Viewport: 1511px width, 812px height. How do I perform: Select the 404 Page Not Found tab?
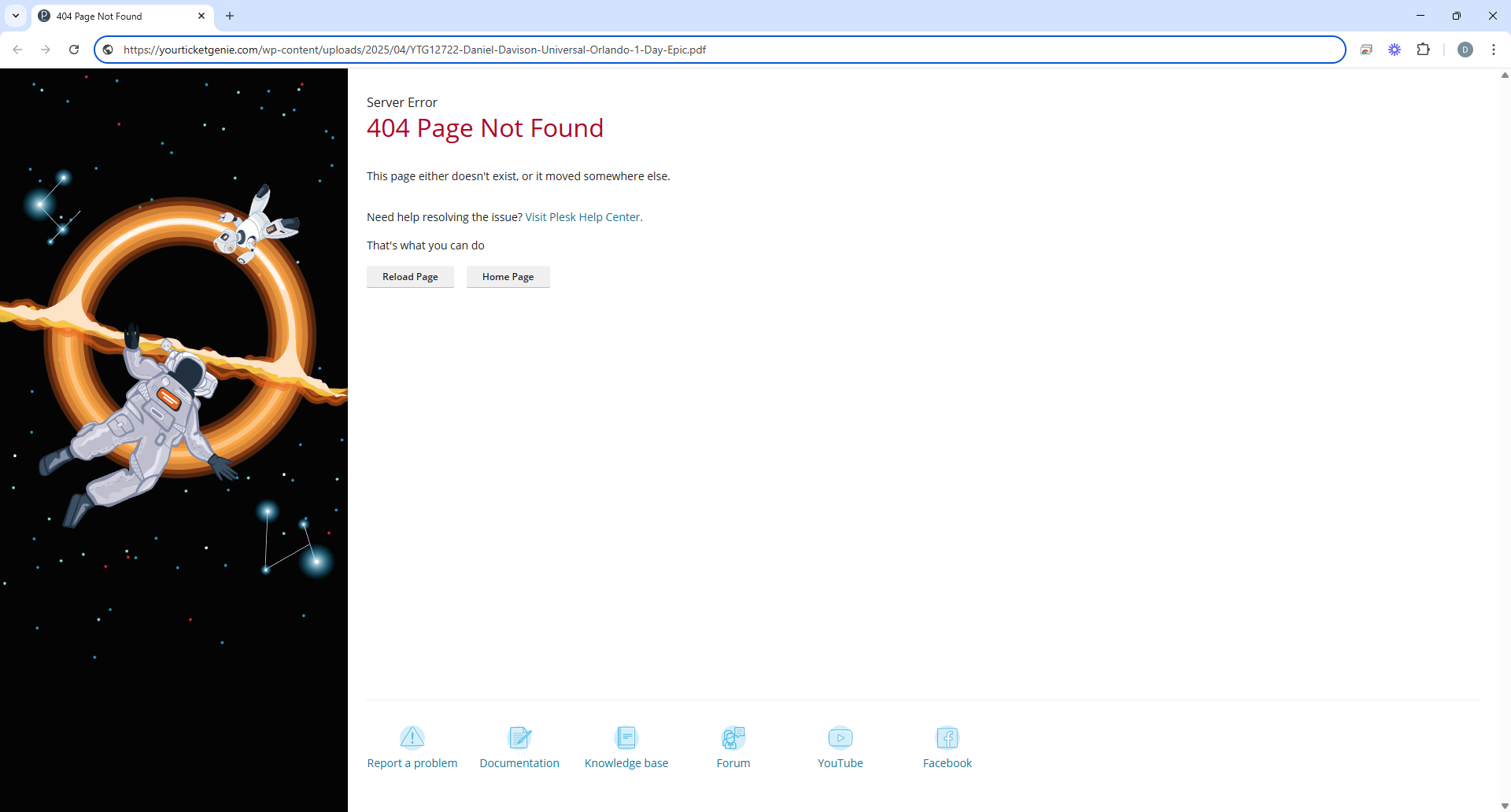click(x=122, y=16)
